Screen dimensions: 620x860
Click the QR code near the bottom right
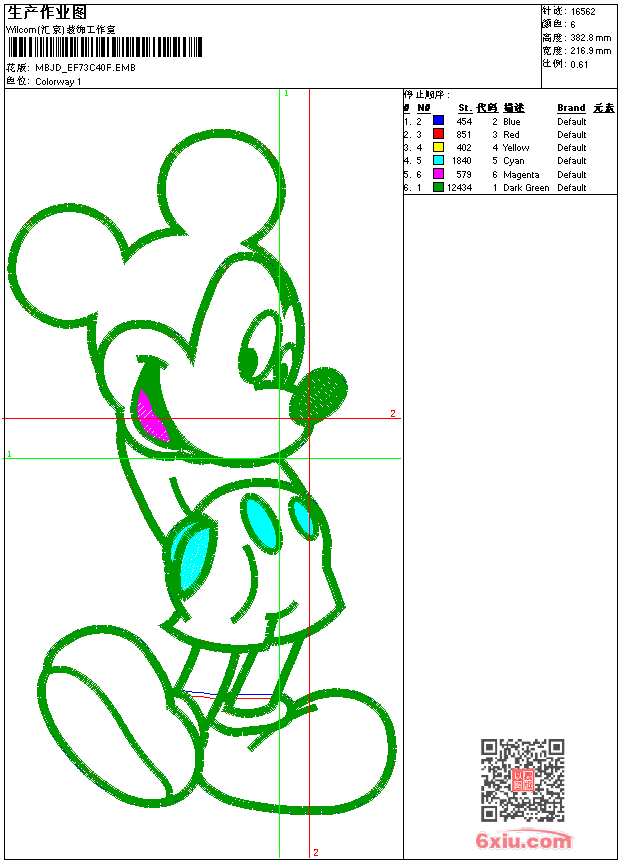(x=523, y=779)
